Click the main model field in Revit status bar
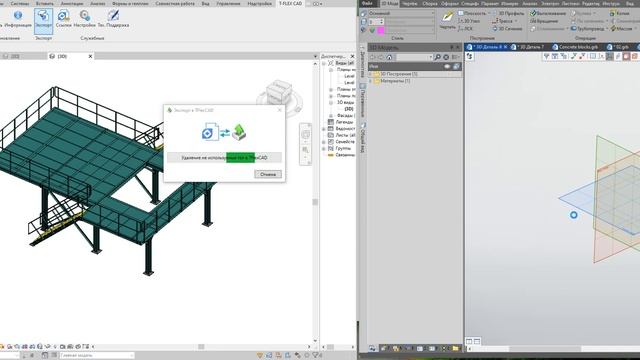 (x=97, y=356)
